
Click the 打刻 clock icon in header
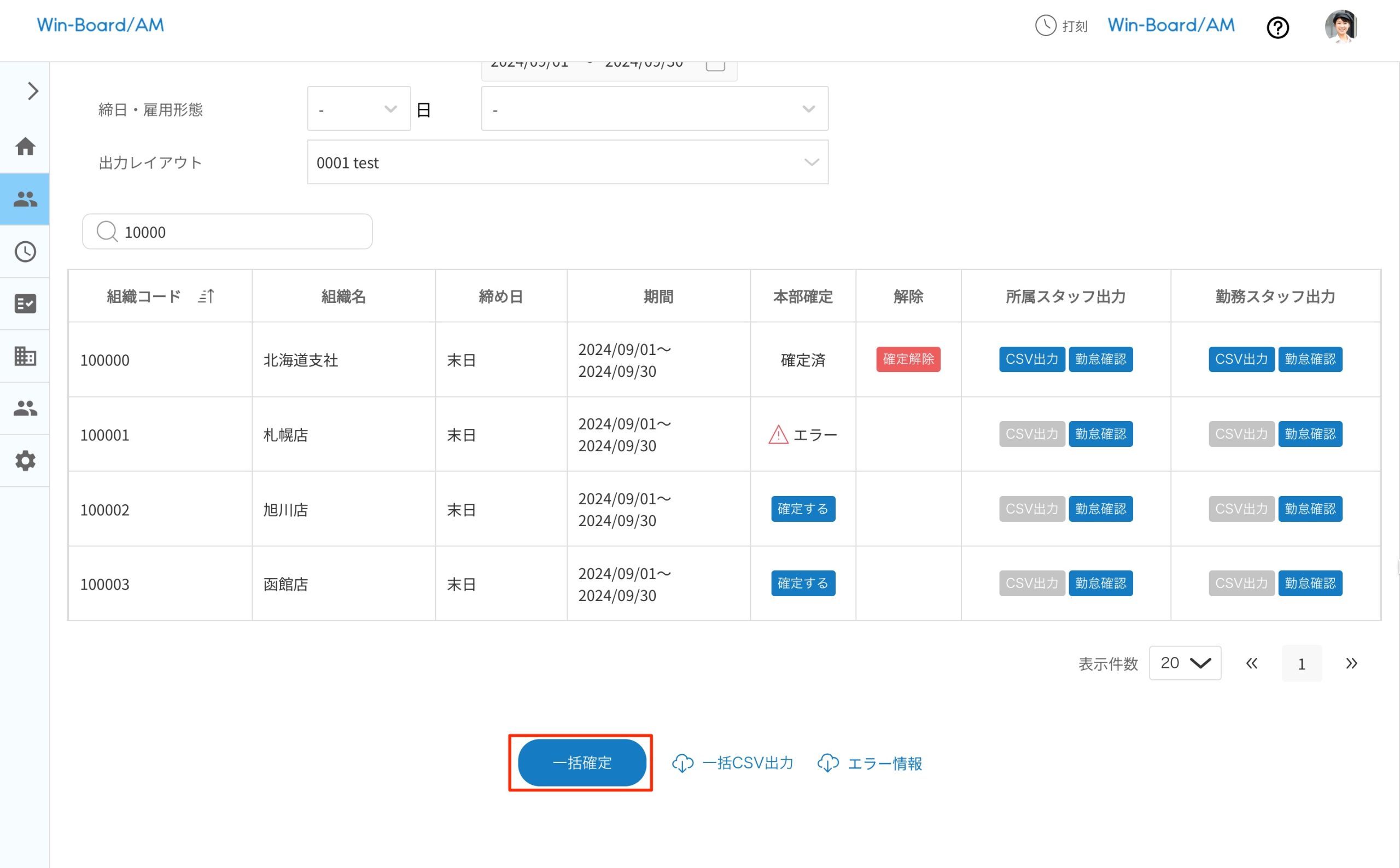tap(1045, 26)
